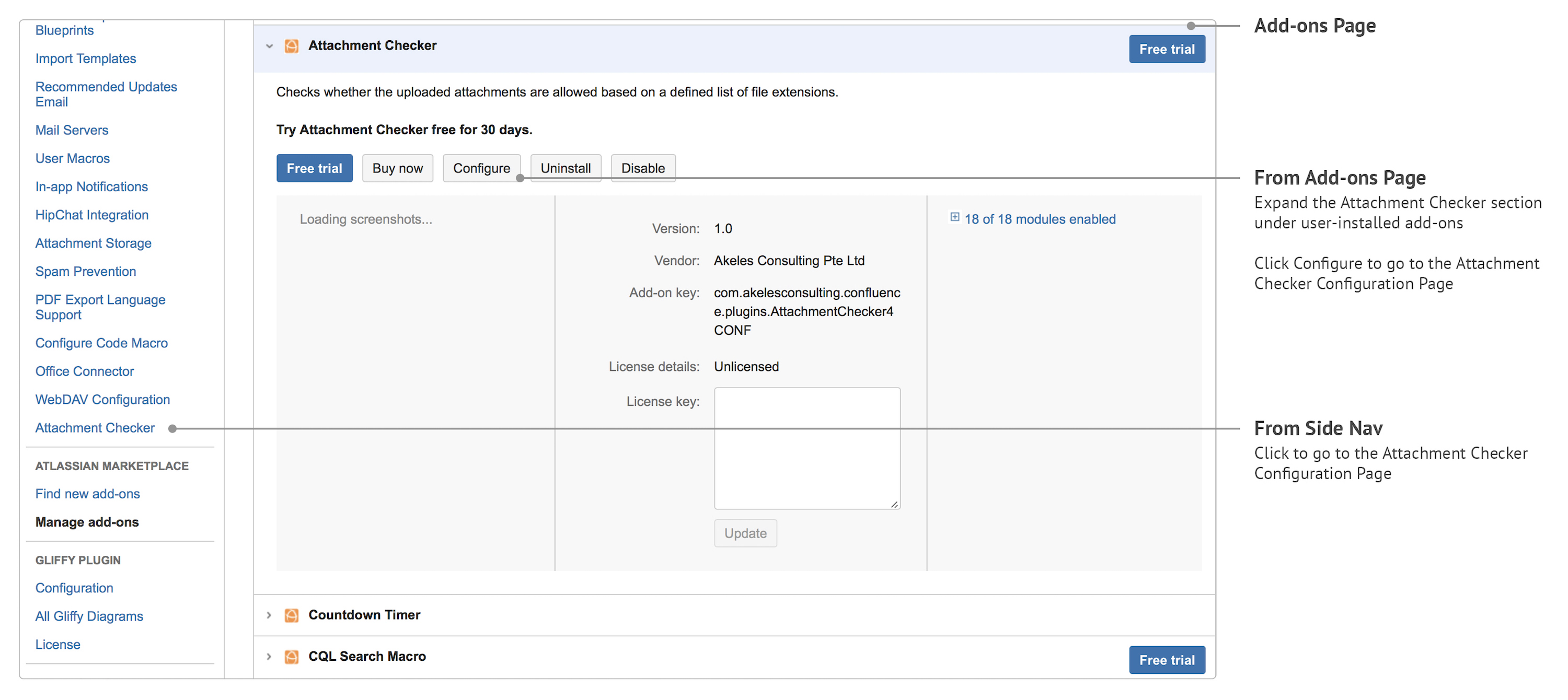
Task: Expand the Countdown Timer section
Action: (269, 615)
